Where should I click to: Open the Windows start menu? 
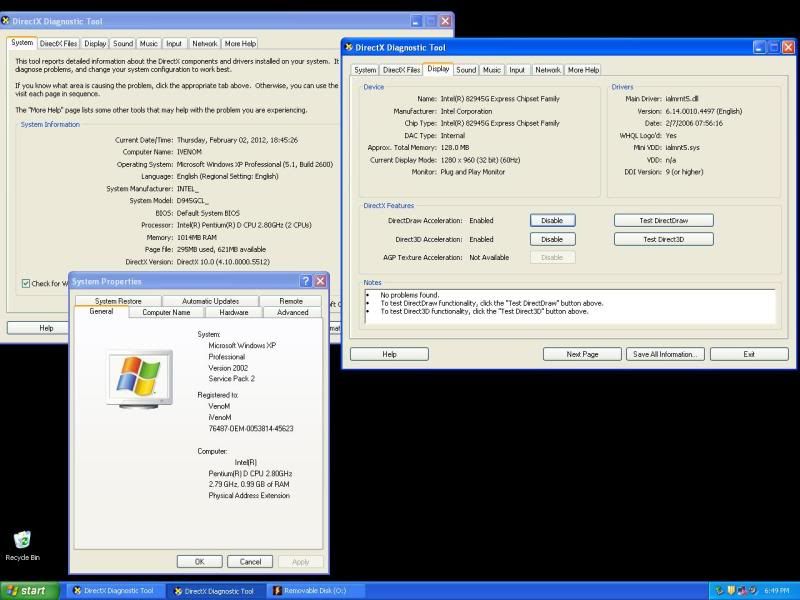[x=29, y=591]
